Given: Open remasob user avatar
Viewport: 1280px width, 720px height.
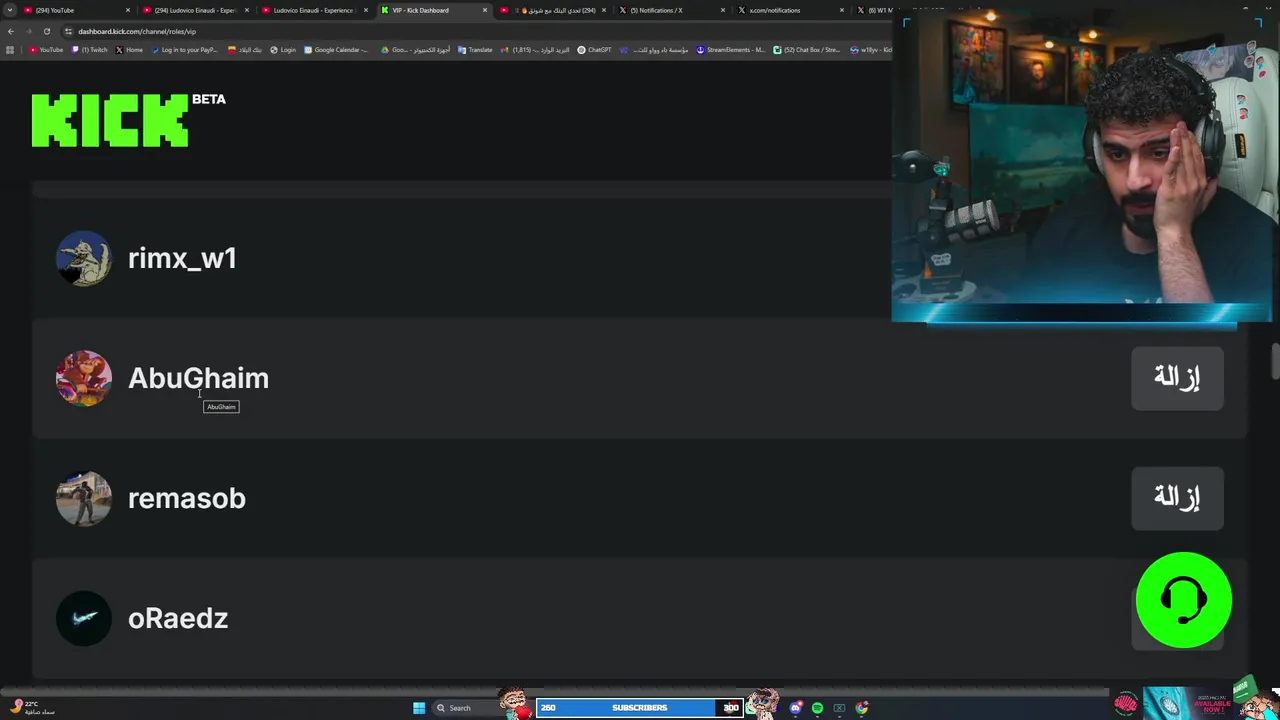Looking at the screenshot, I should 84,498.
